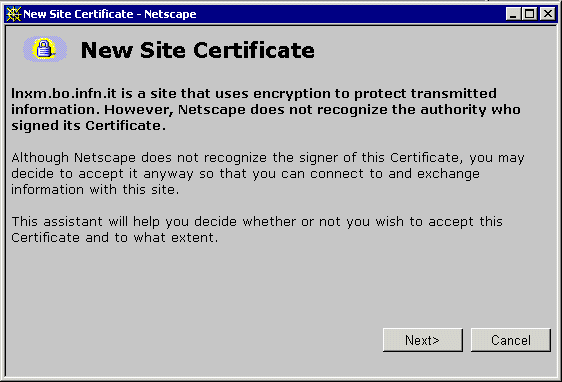Viewport: 562px width, 382px height.
Task: Click the Next> button
Action: pos(423,340)
